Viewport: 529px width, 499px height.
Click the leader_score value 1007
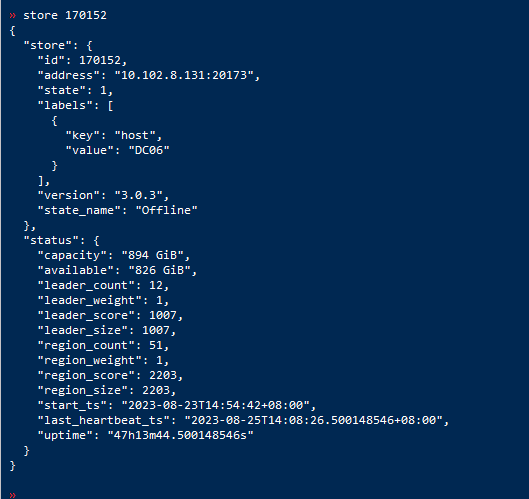(163, 315)
